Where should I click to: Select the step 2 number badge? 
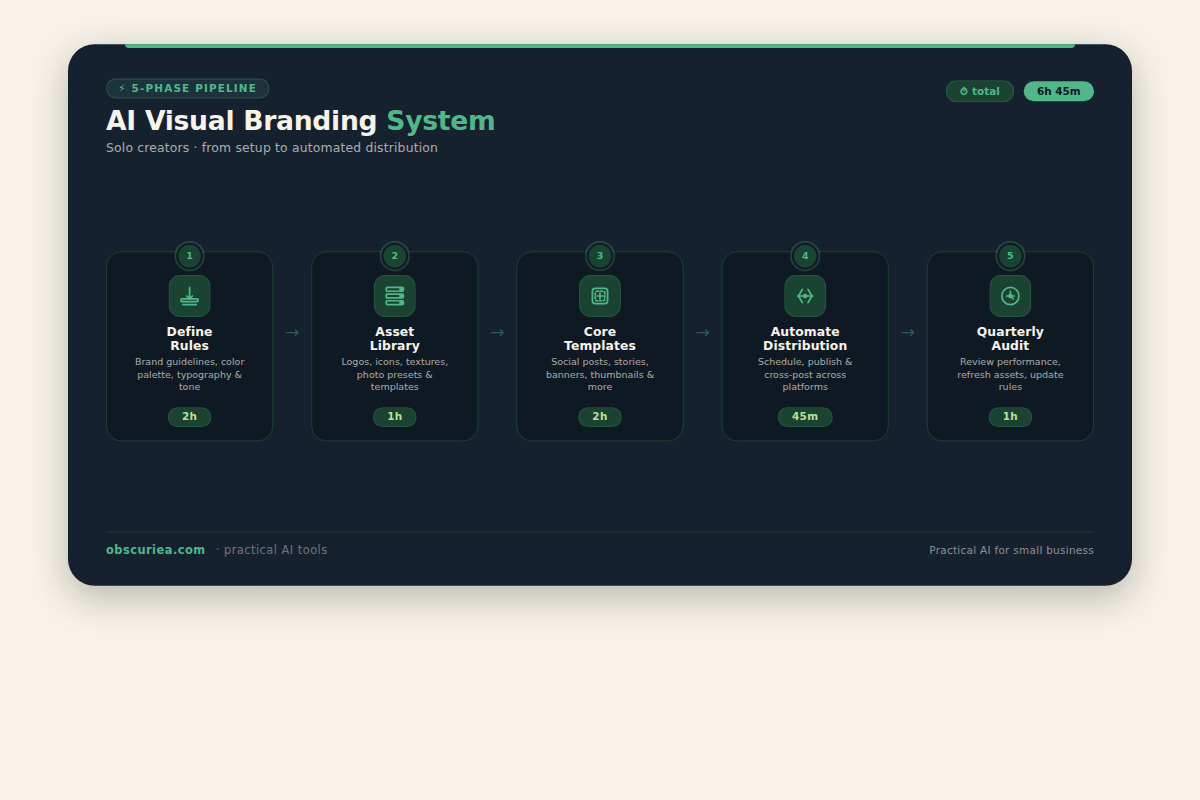395,256
